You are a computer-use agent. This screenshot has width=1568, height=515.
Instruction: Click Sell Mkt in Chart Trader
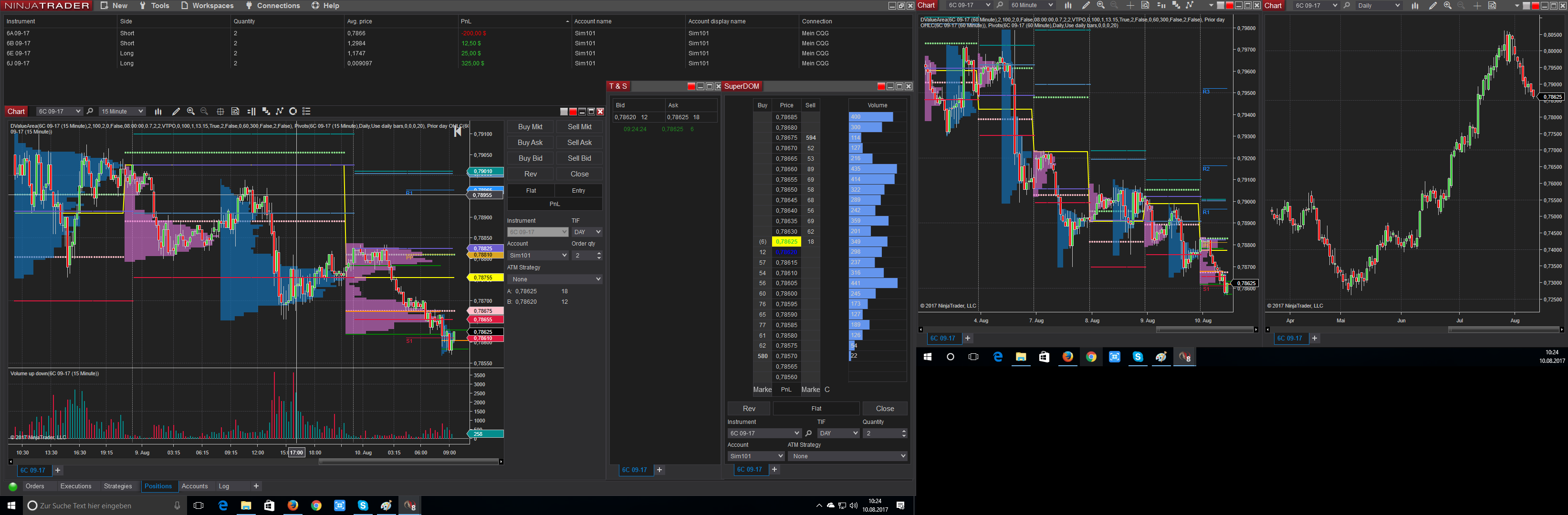pos(579,126)
